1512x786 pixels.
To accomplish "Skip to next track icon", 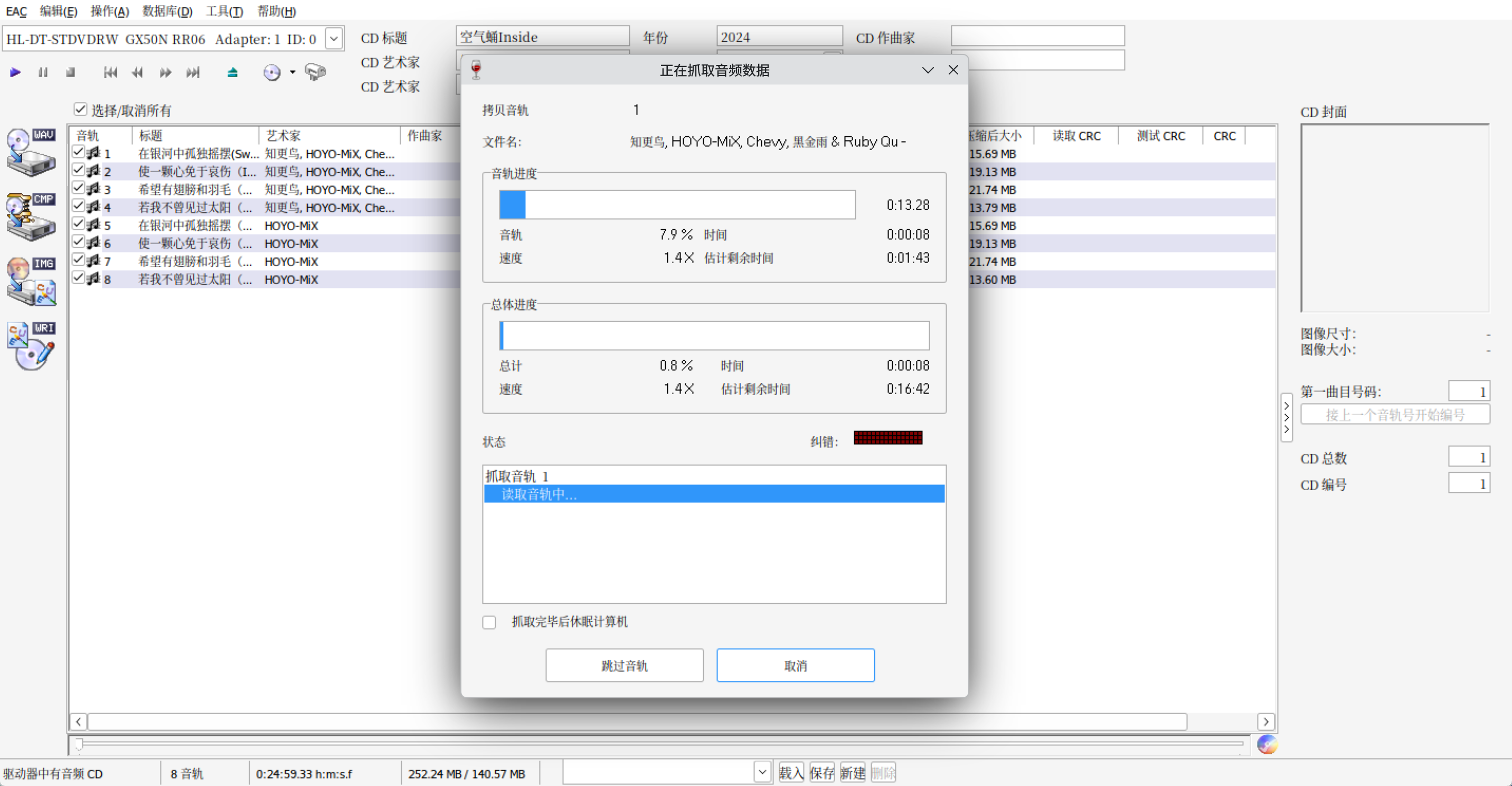I will 193,72.
